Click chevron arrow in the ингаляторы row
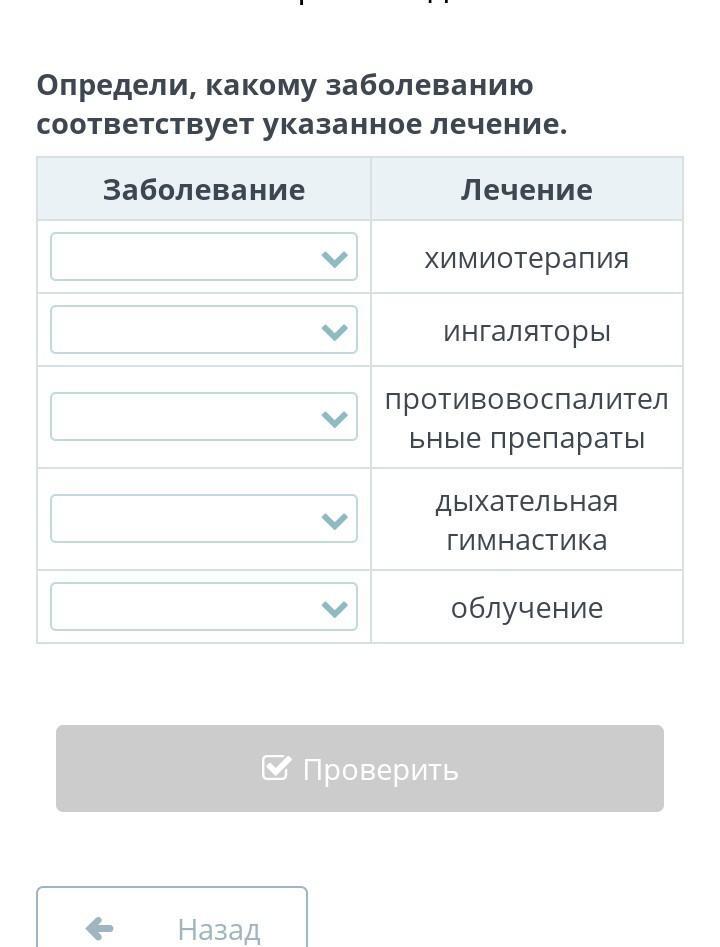 click(334, 331)
